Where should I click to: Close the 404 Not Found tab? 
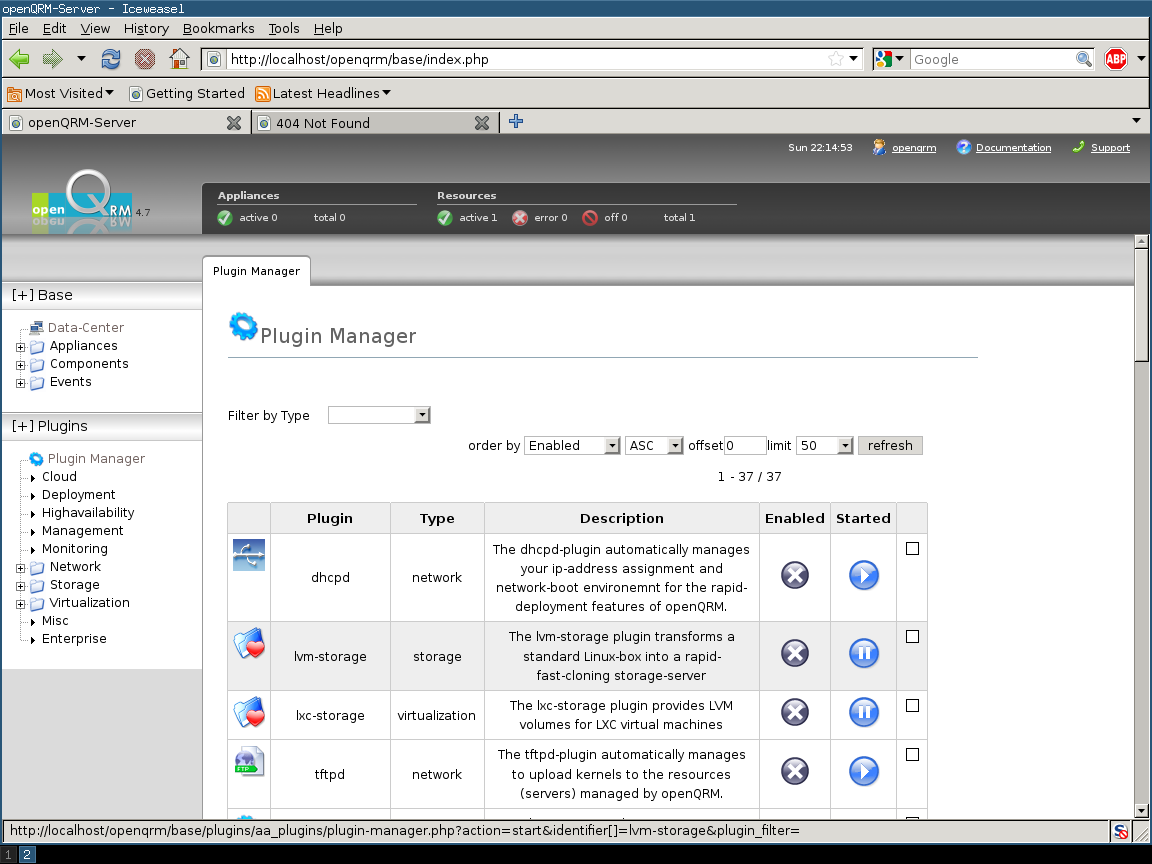click(482, 123)
